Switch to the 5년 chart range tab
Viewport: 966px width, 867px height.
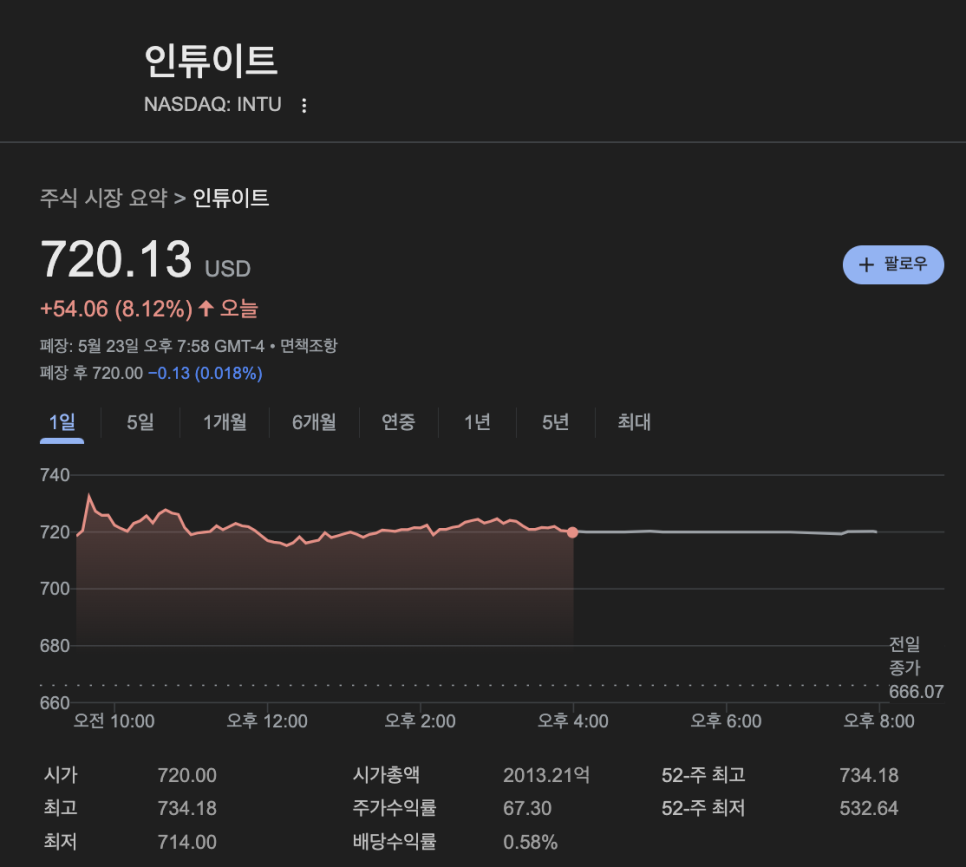point(555,422)
